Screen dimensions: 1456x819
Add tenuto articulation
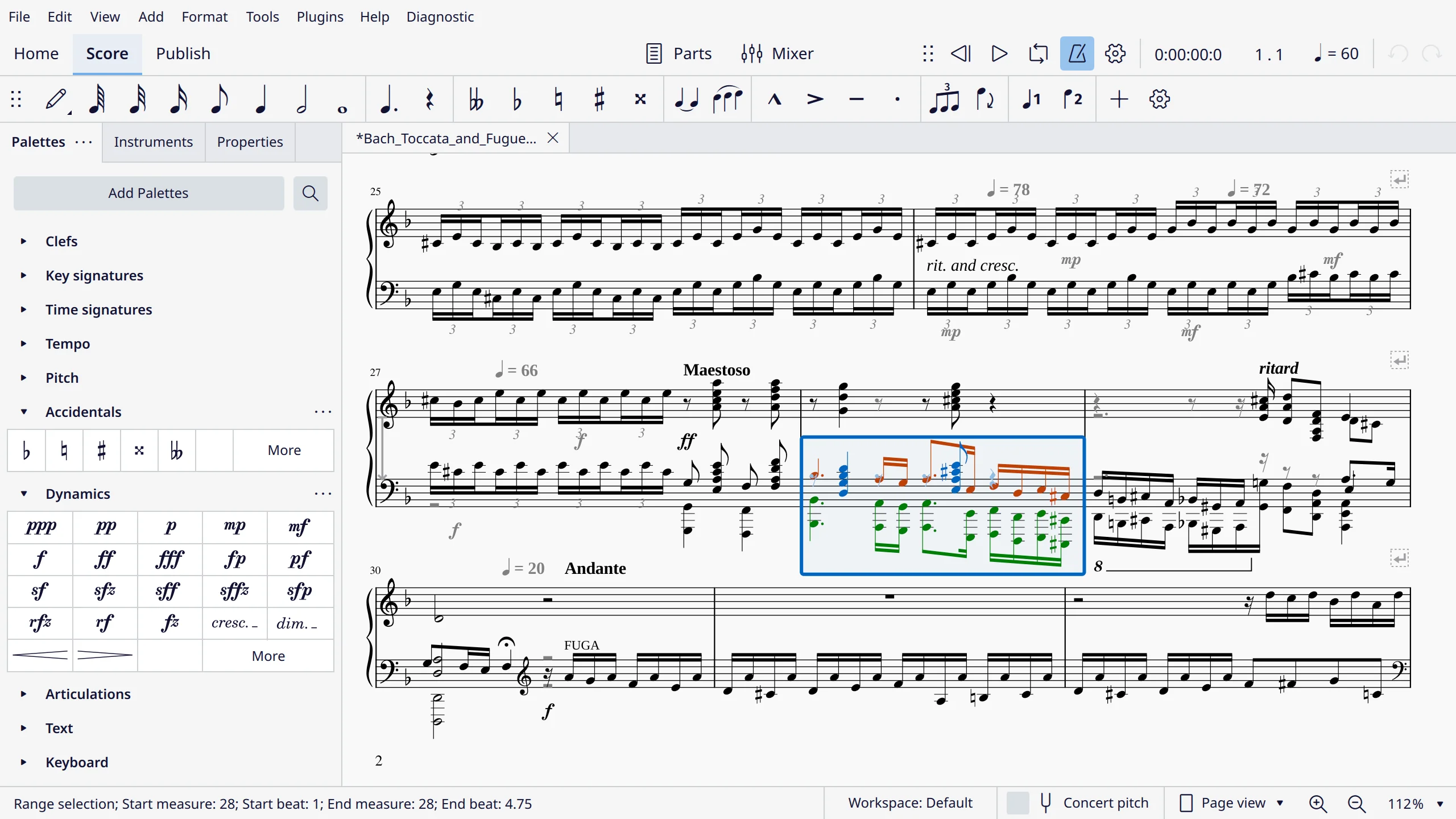tap(857, 100)
